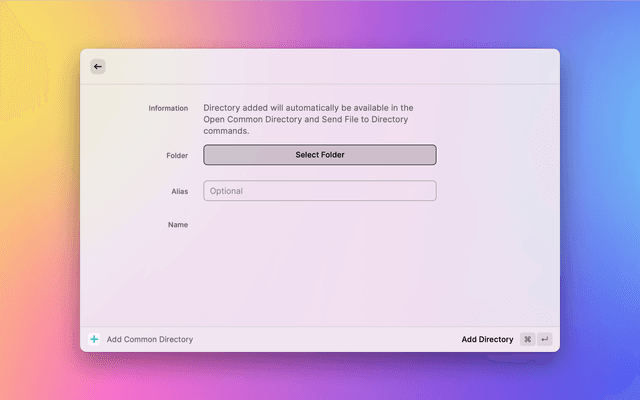Click the Command key symbol icon

tap(527, 339)
